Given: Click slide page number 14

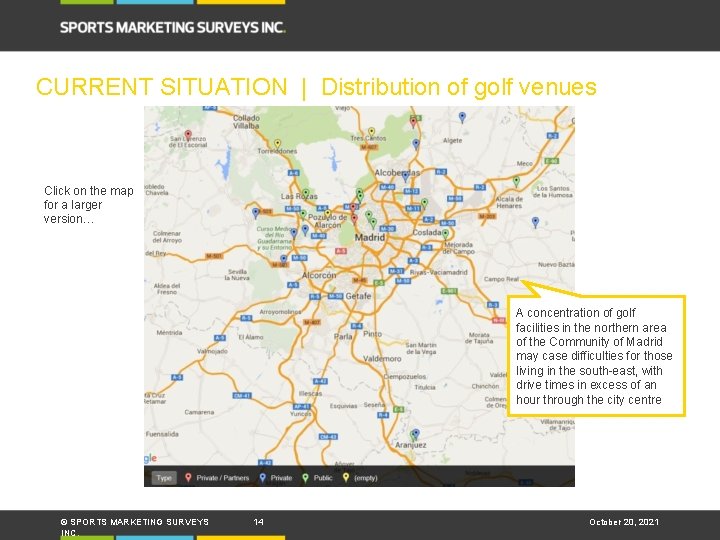Looking at the screenshot, I should [x=259, y=522].
